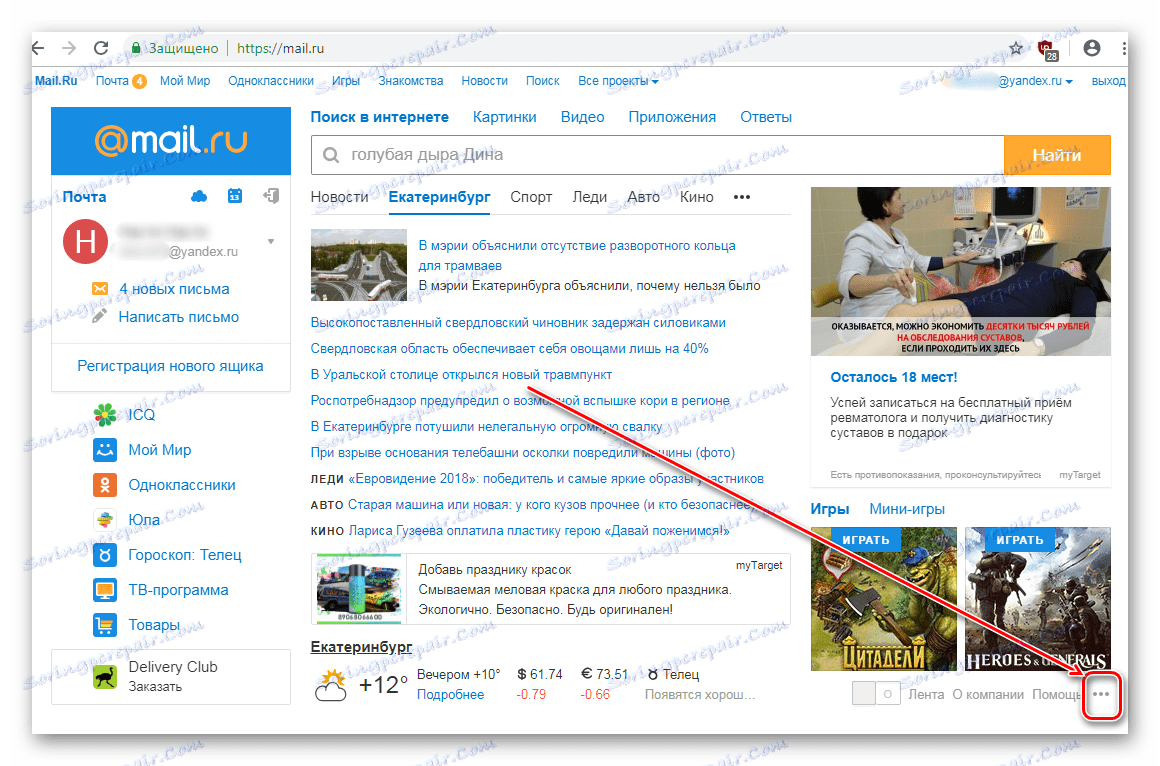
Task: Bookmark page with the star icon
Action: pyautogui.click(x=1016, y=49)
